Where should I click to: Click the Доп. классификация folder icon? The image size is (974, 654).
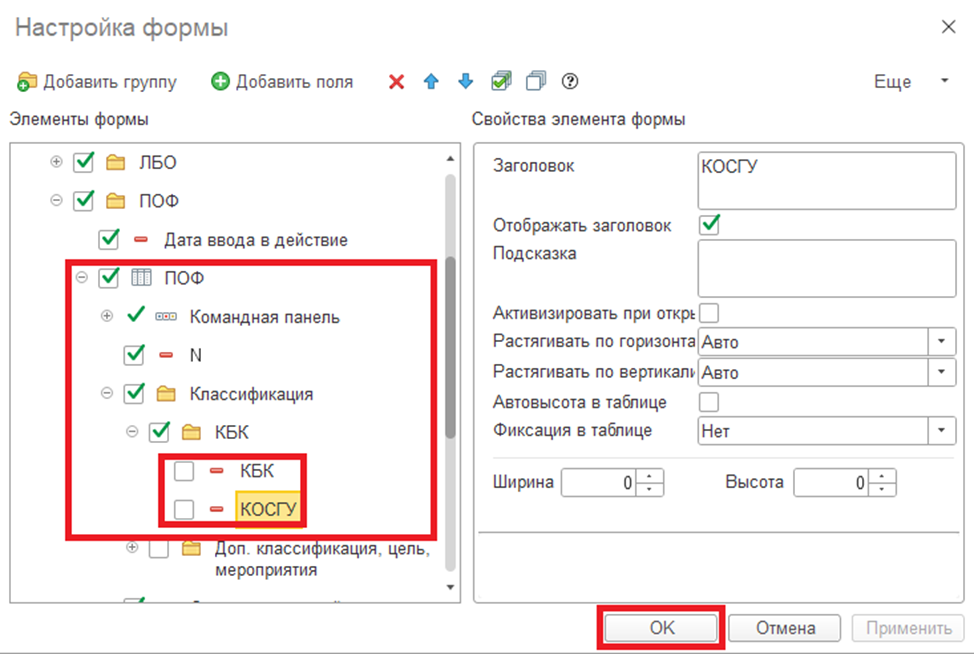click(191, 548)
